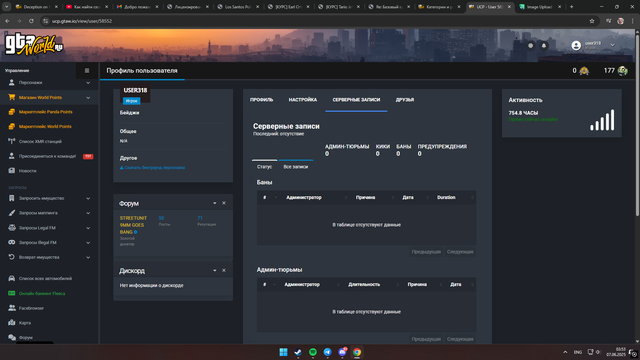Collapse the Дискорд panel arrow
The width and height of the screenshot is (640, 360).
coord(215,271)
